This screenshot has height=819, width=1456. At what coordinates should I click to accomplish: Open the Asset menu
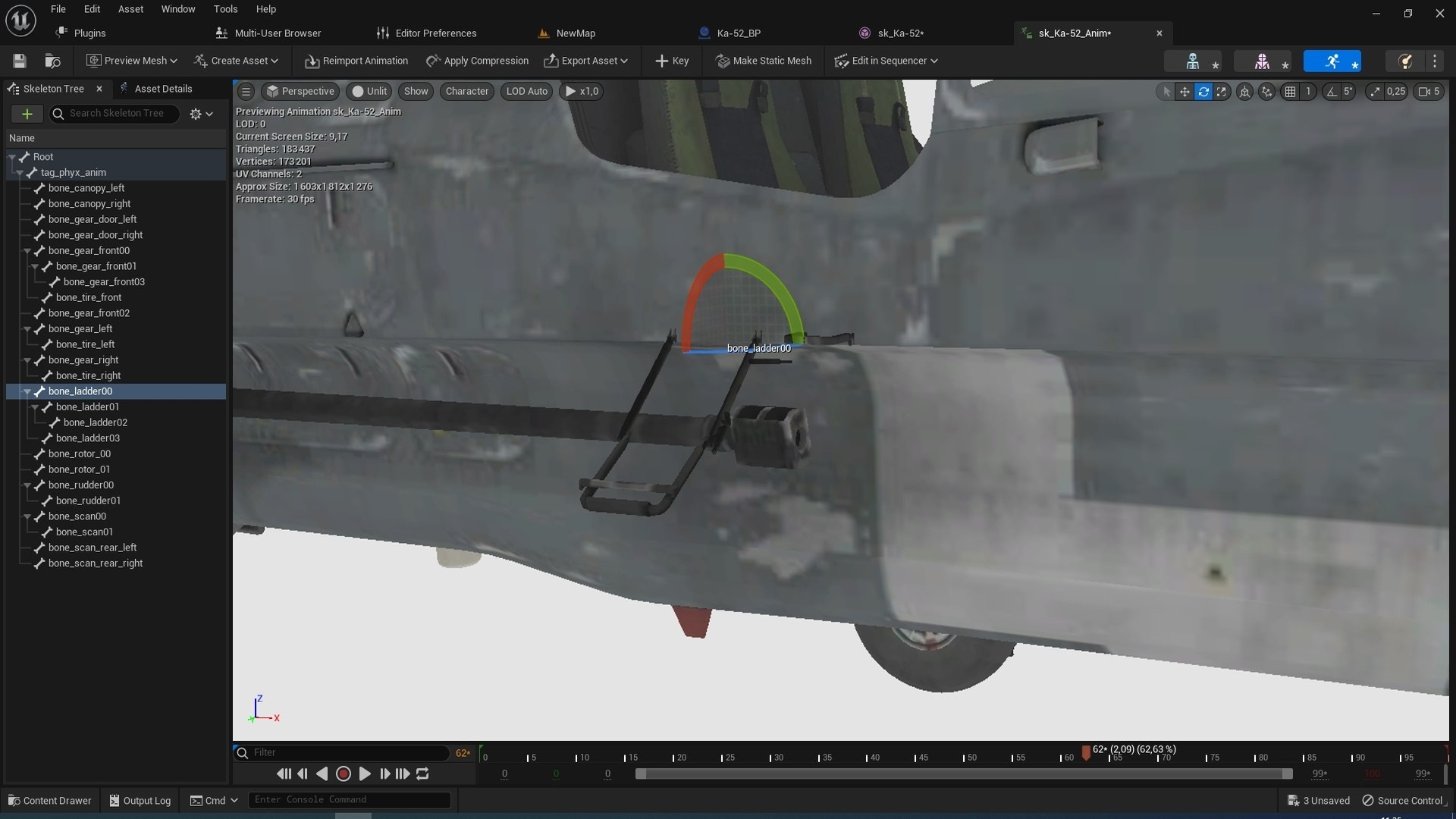pyautogui.click(x=130, y=9)
